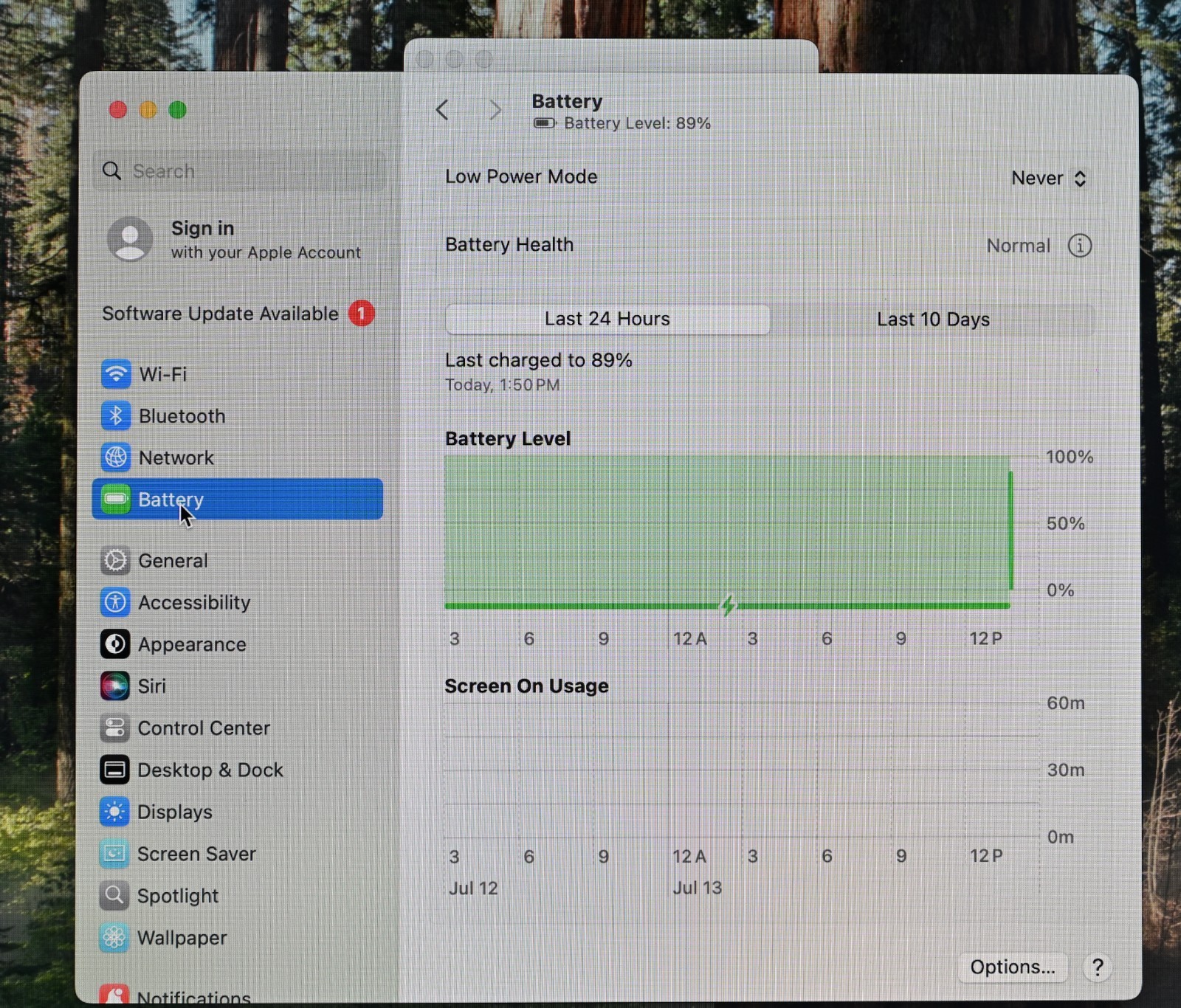Open Desktop & Dock icon
Screen dimensions: 1181x1008
[x=114, y=770]
